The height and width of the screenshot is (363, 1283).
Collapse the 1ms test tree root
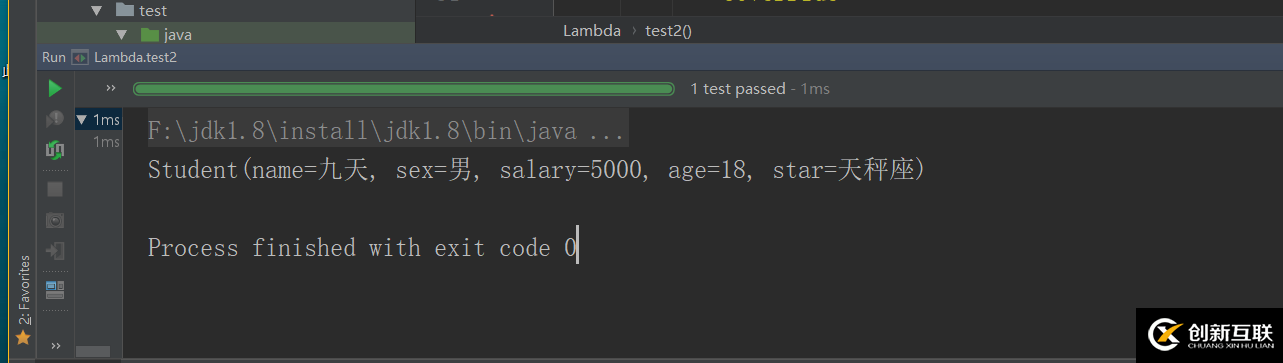(x=82, y=120)
